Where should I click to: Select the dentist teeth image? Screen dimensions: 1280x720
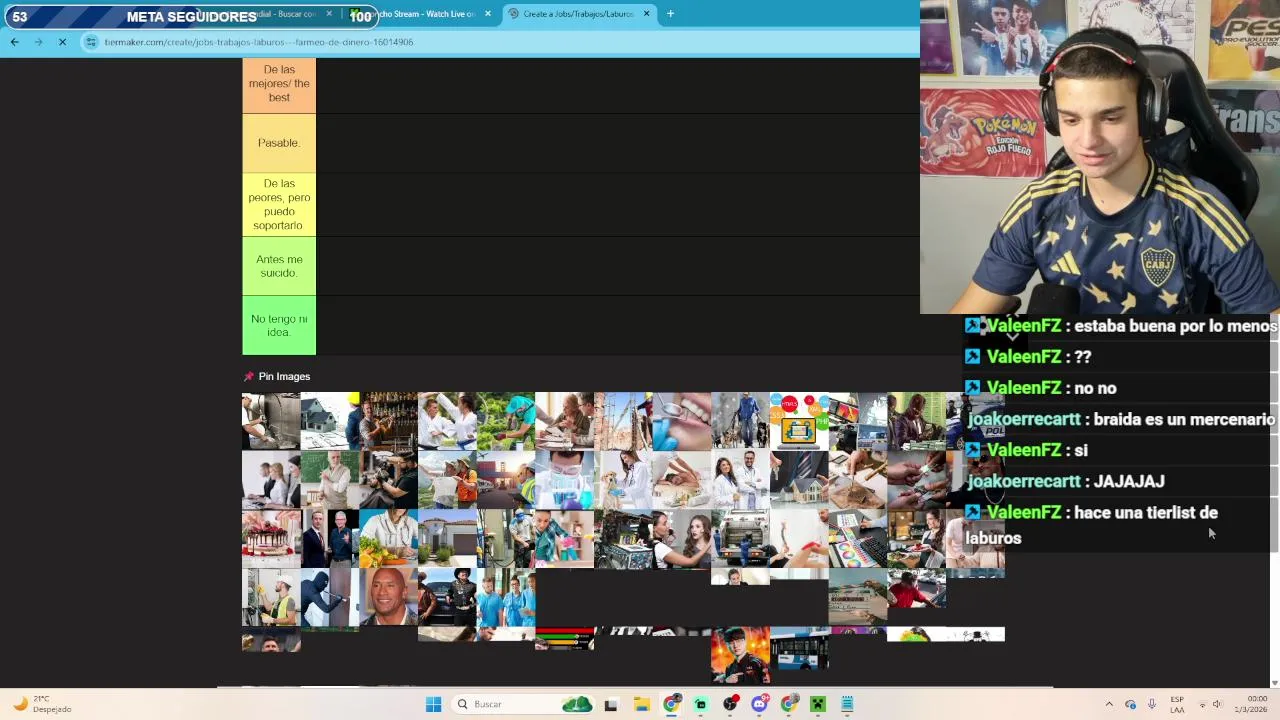pyautogui.click(x=682, y=421)
